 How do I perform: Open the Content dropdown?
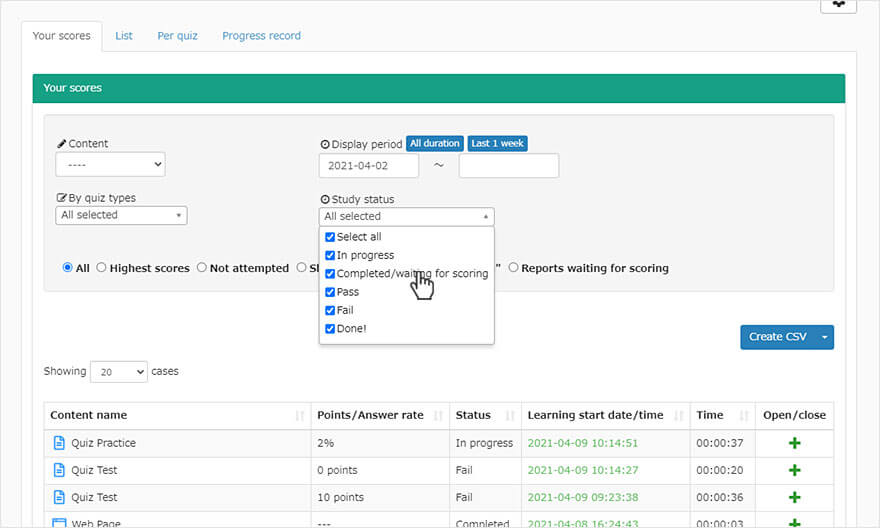(x=110, y=164)
